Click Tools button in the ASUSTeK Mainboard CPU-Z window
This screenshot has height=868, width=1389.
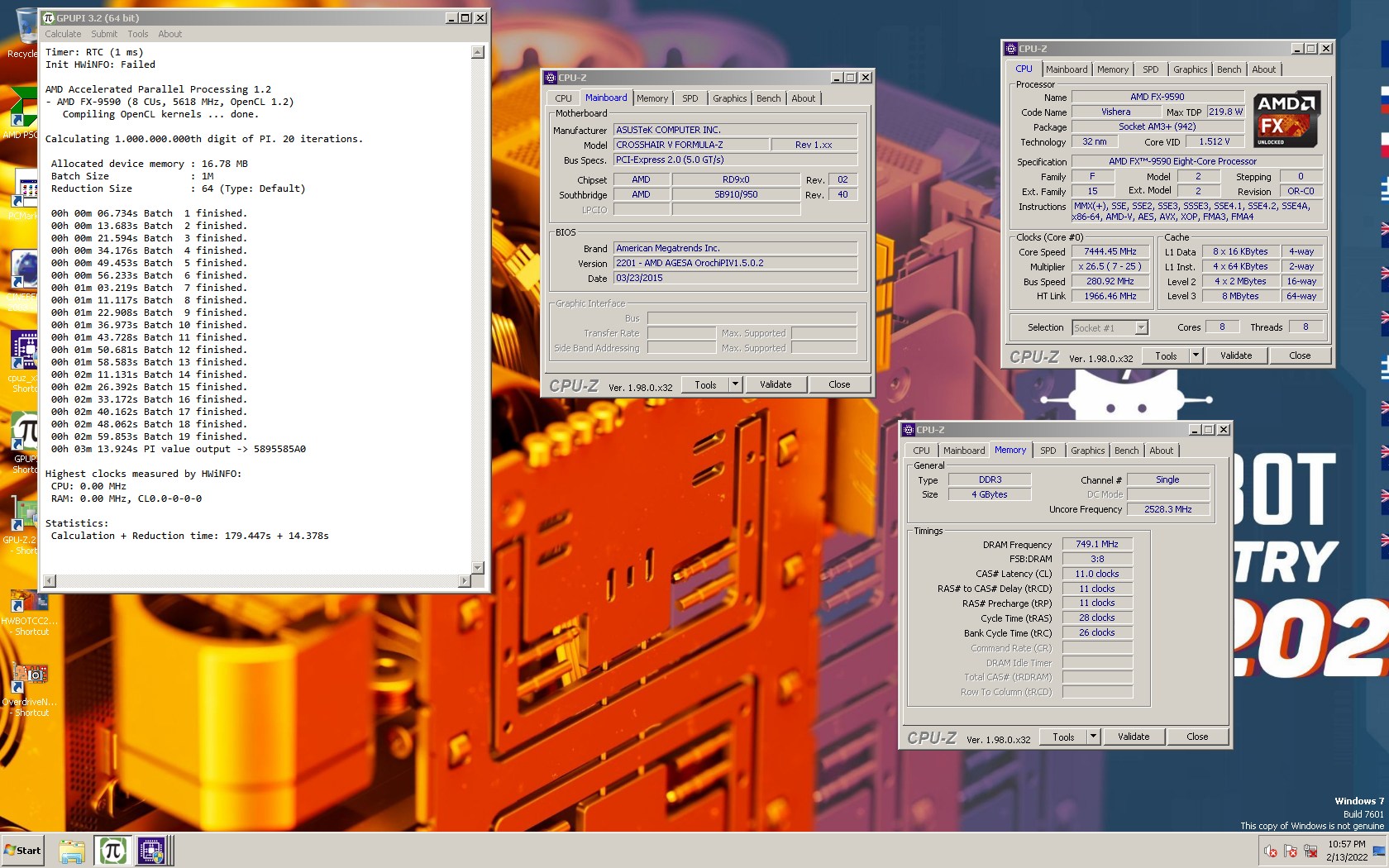click(x=705, y=384)
